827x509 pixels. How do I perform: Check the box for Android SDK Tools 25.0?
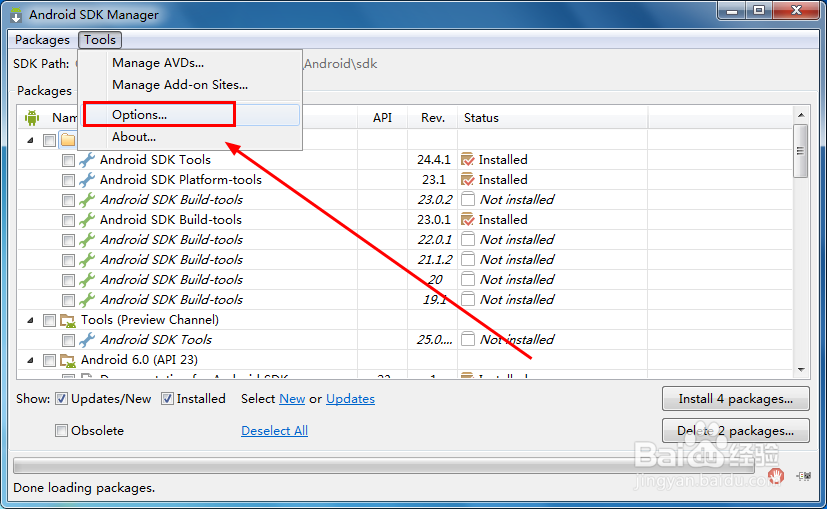click(68, 341)
